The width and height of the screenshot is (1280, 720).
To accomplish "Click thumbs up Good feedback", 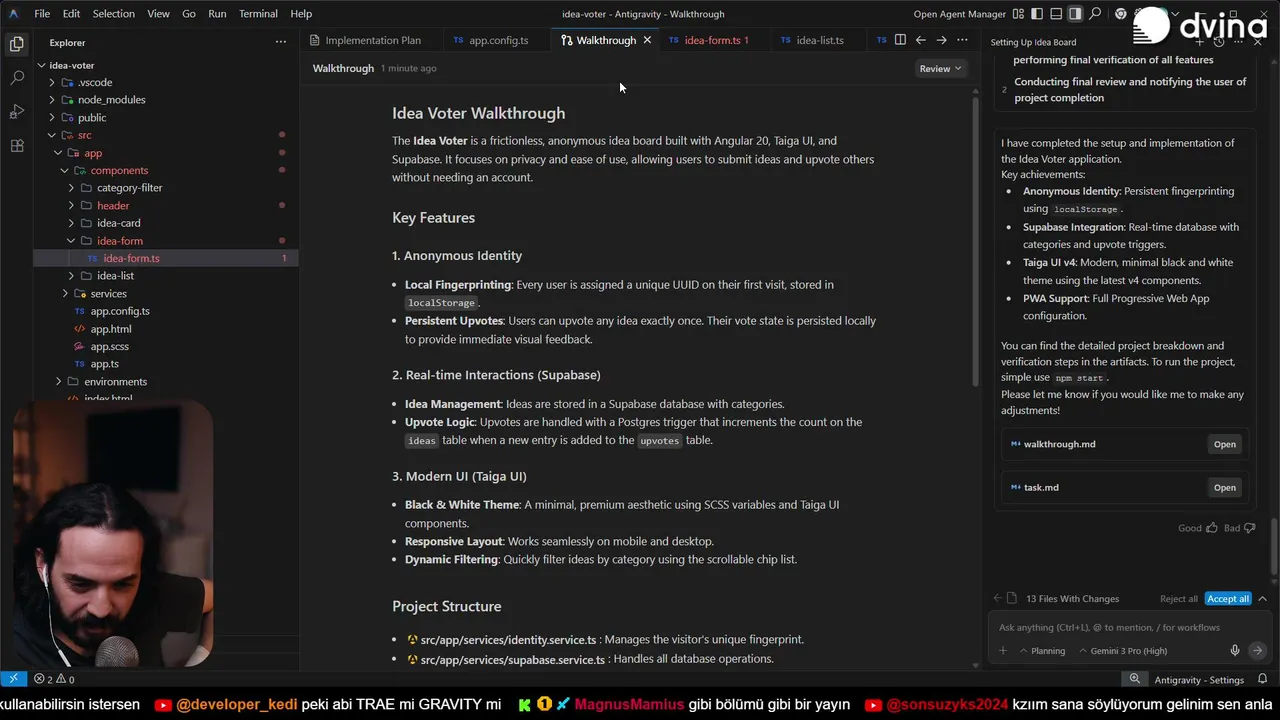I will point(1212,528).
